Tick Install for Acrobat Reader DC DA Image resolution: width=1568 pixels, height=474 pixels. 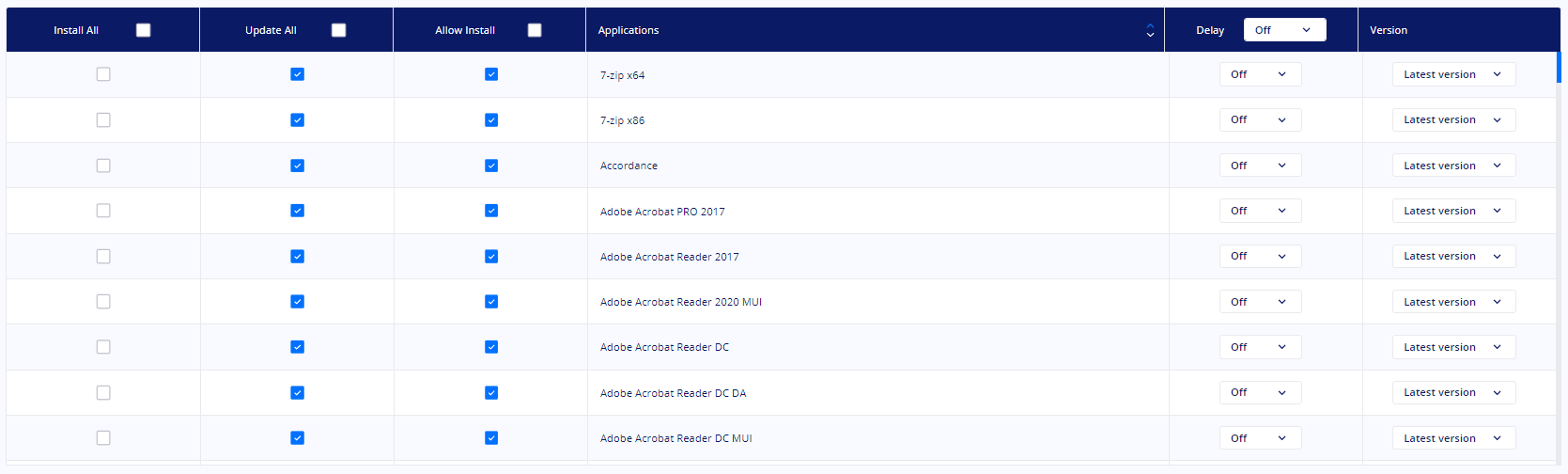tap(103, 392)
